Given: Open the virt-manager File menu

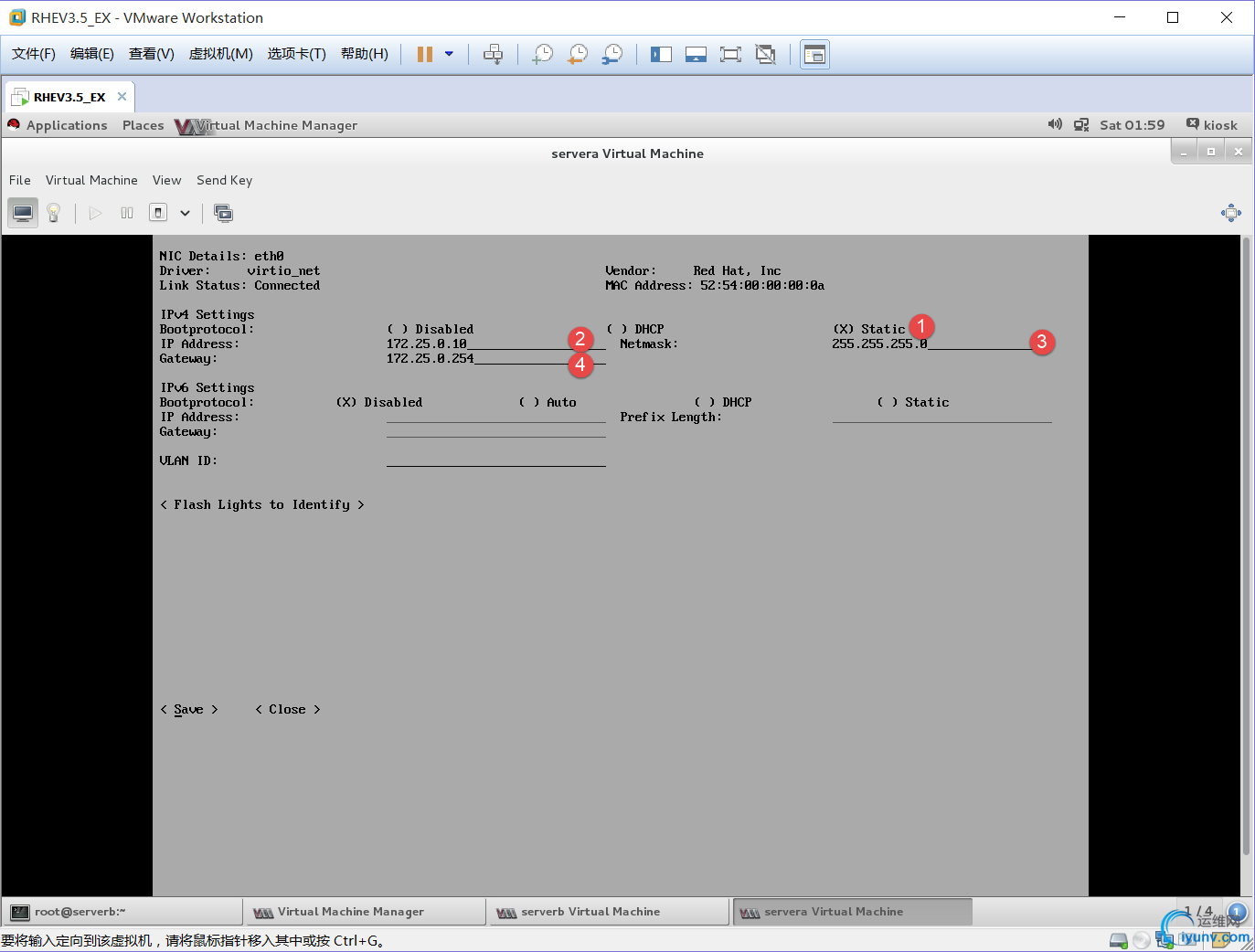Looking at the screenshot, I should 20,180.
